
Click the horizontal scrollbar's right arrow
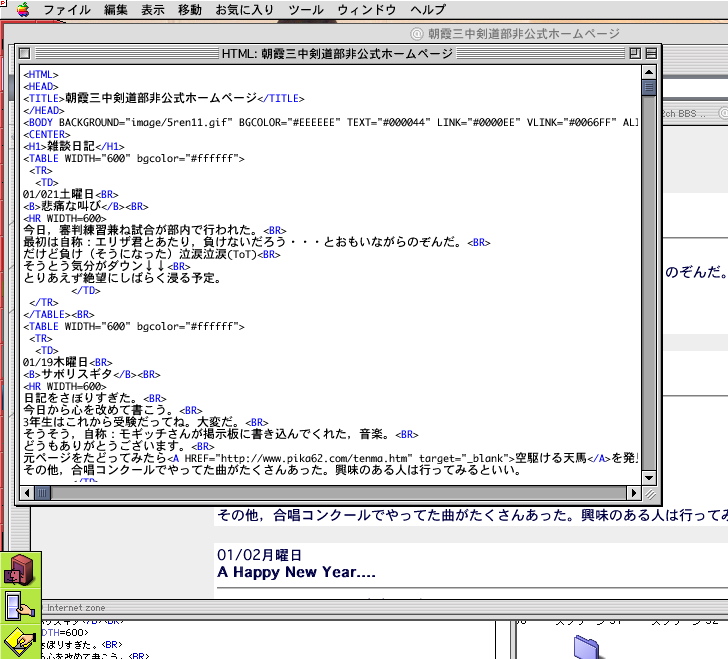pyautogui.click(x=633, y=493)
